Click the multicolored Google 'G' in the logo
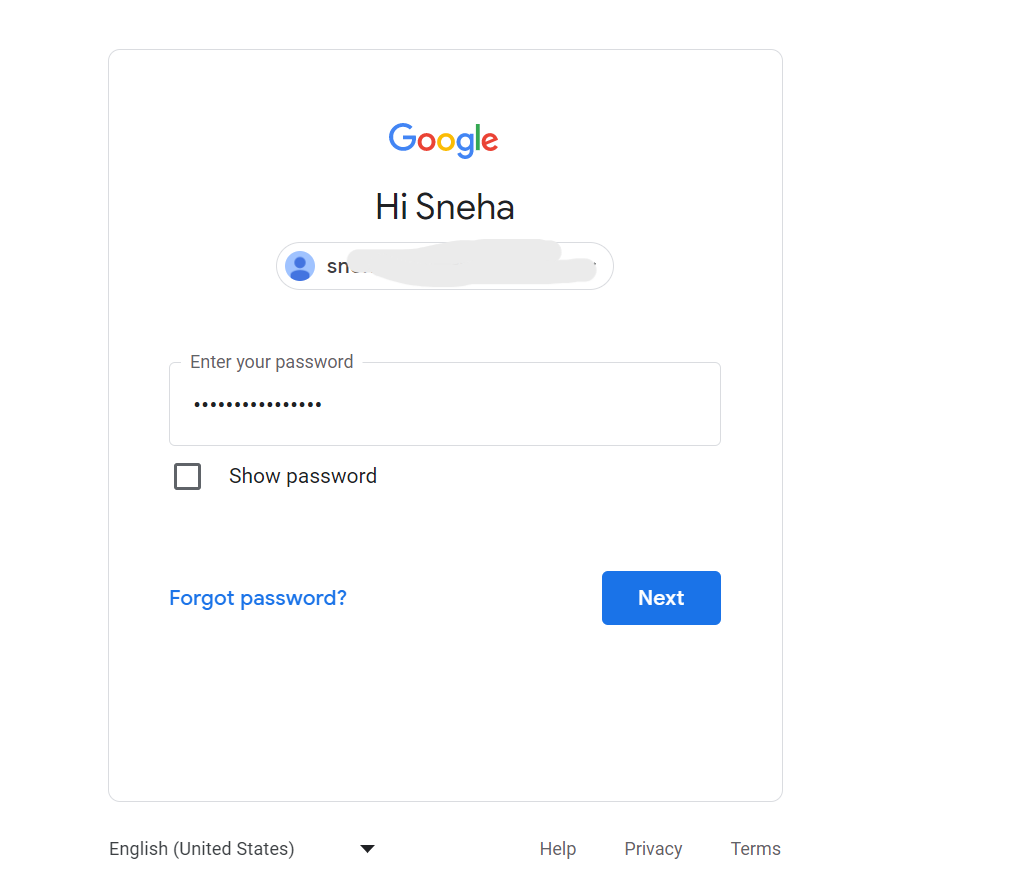Viewport: 1030px width, 895px height. click(400, 140)
